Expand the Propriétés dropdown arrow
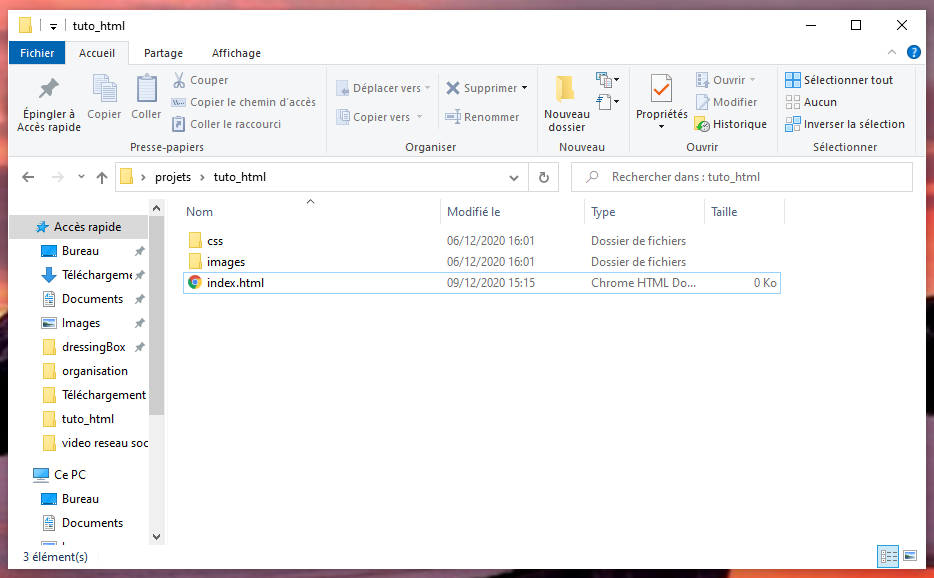The width and height of the screenshot is (934, 578). (661, 127)
